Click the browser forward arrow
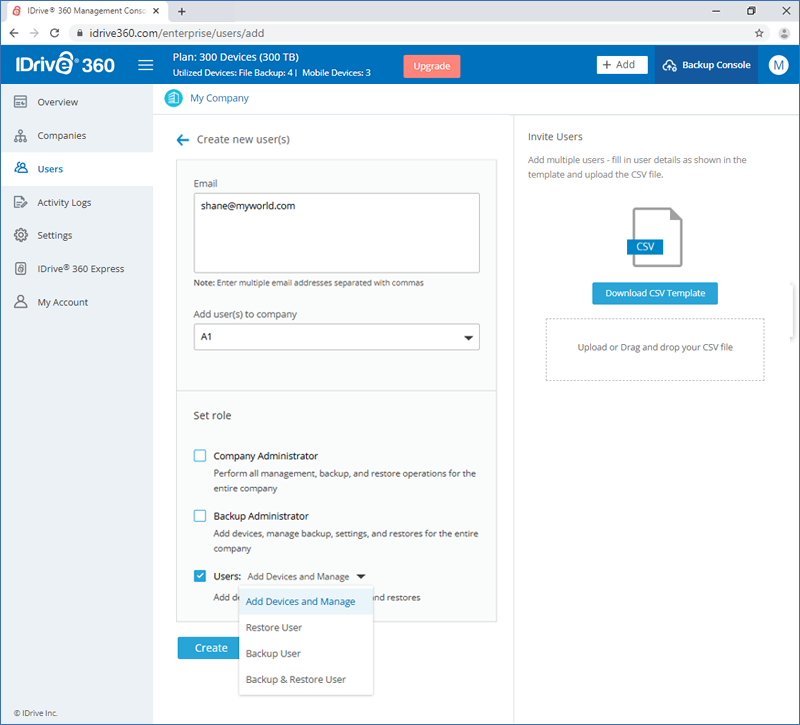This screenshot has width=800, height=725. pos(34,33)
